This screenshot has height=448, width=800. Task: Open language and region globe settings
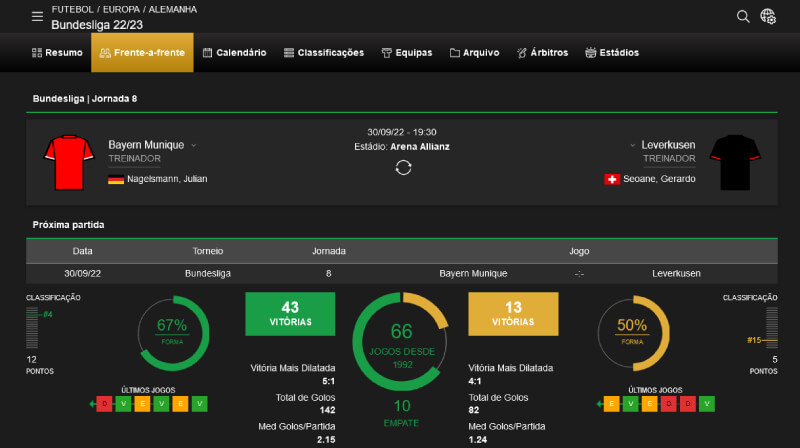tap(768, 16)
